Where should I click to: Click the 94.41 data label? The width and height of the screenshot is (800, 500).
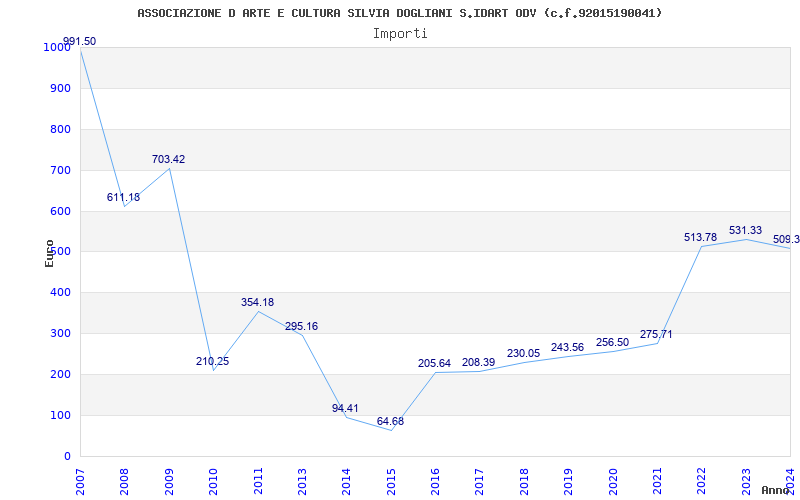(345, 408)
